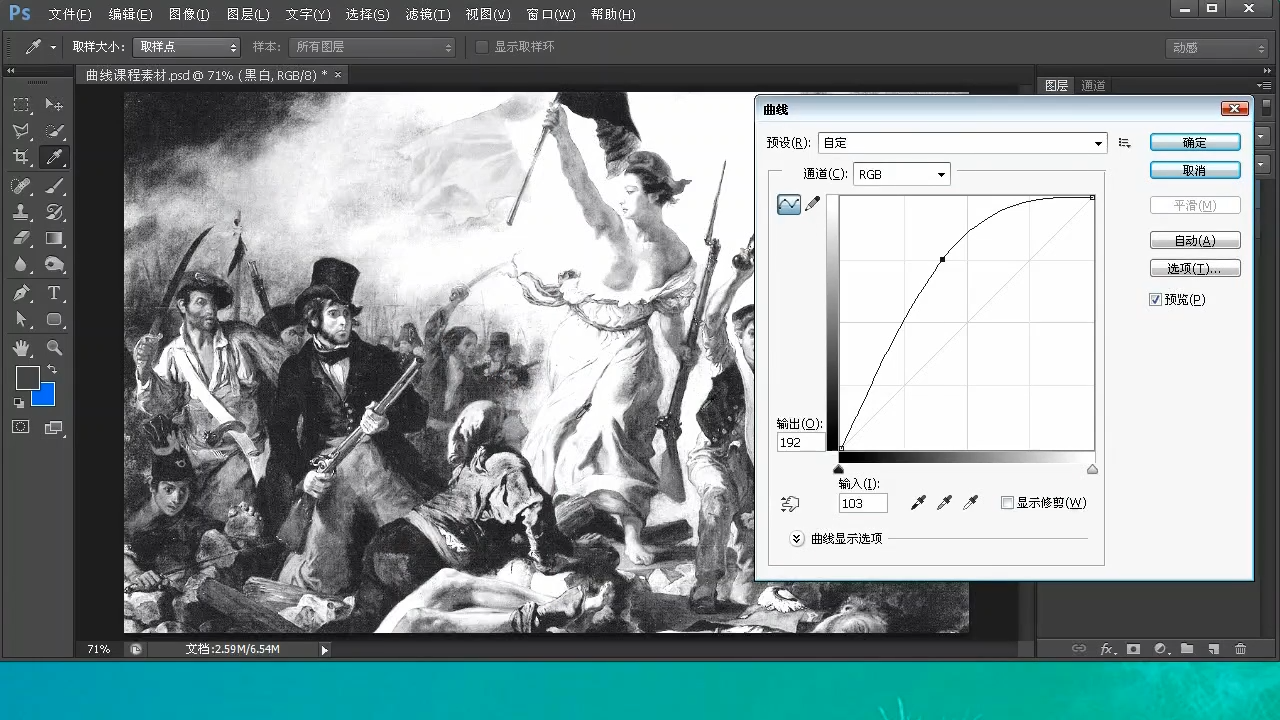Switch to pencil draw-curve mode

pyautogui.click(x=812, y=204)
